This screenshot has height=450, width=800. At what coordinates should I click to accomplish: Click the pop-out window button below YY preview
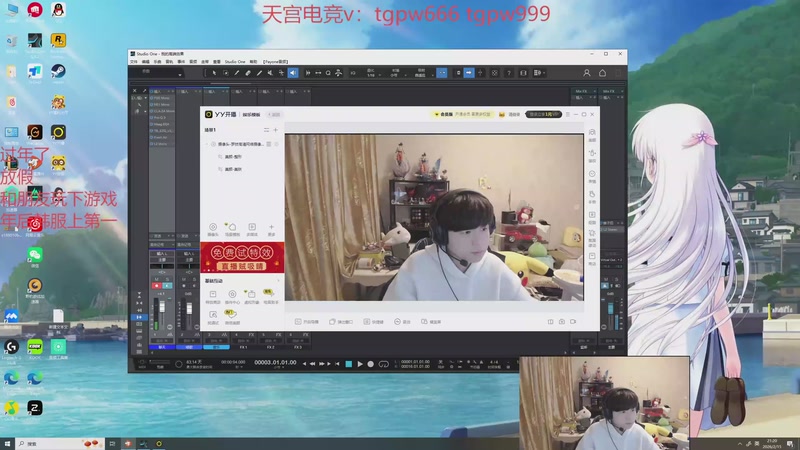(341, 322)
